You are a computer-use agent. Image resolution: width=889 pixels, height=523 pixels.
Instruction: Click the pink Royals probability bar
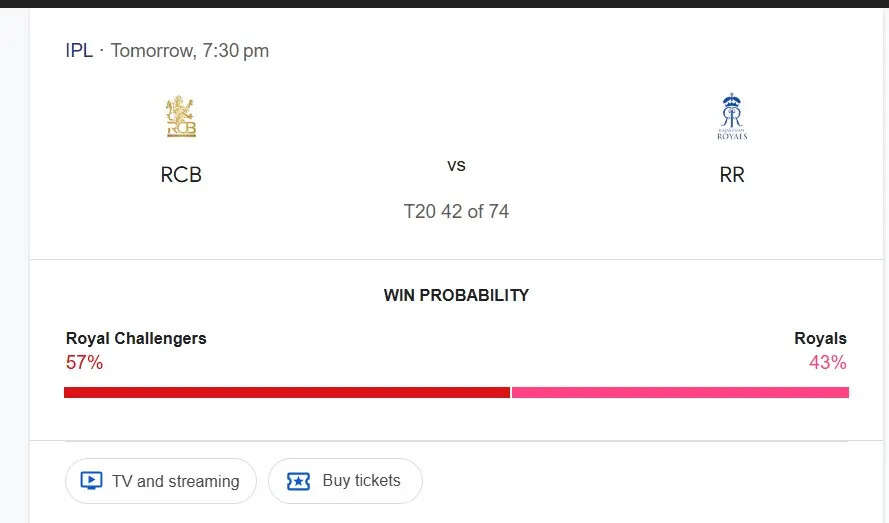tap(680, 392)
